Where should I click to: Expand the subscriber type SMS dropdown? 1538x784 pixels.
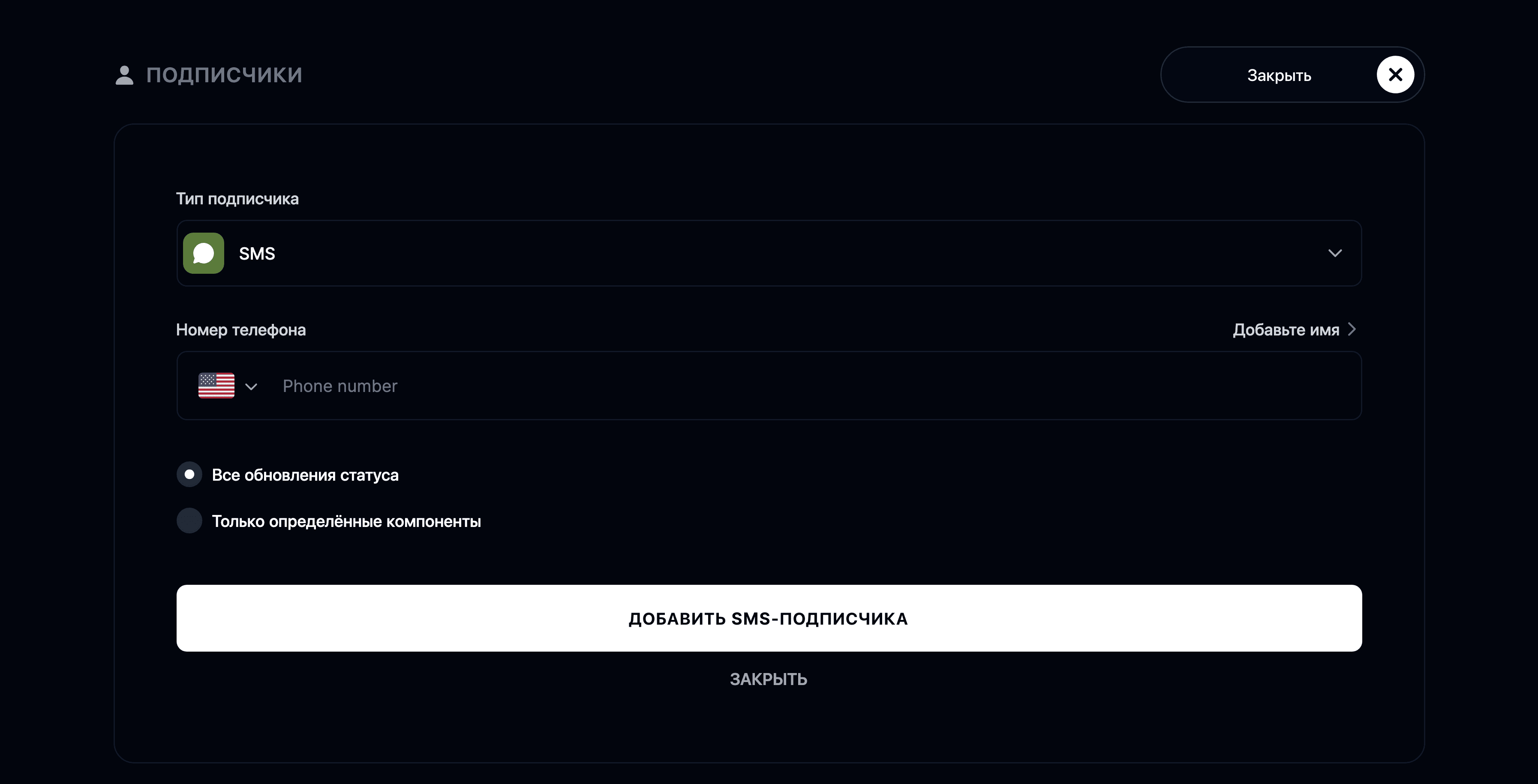tap(769, 253)
